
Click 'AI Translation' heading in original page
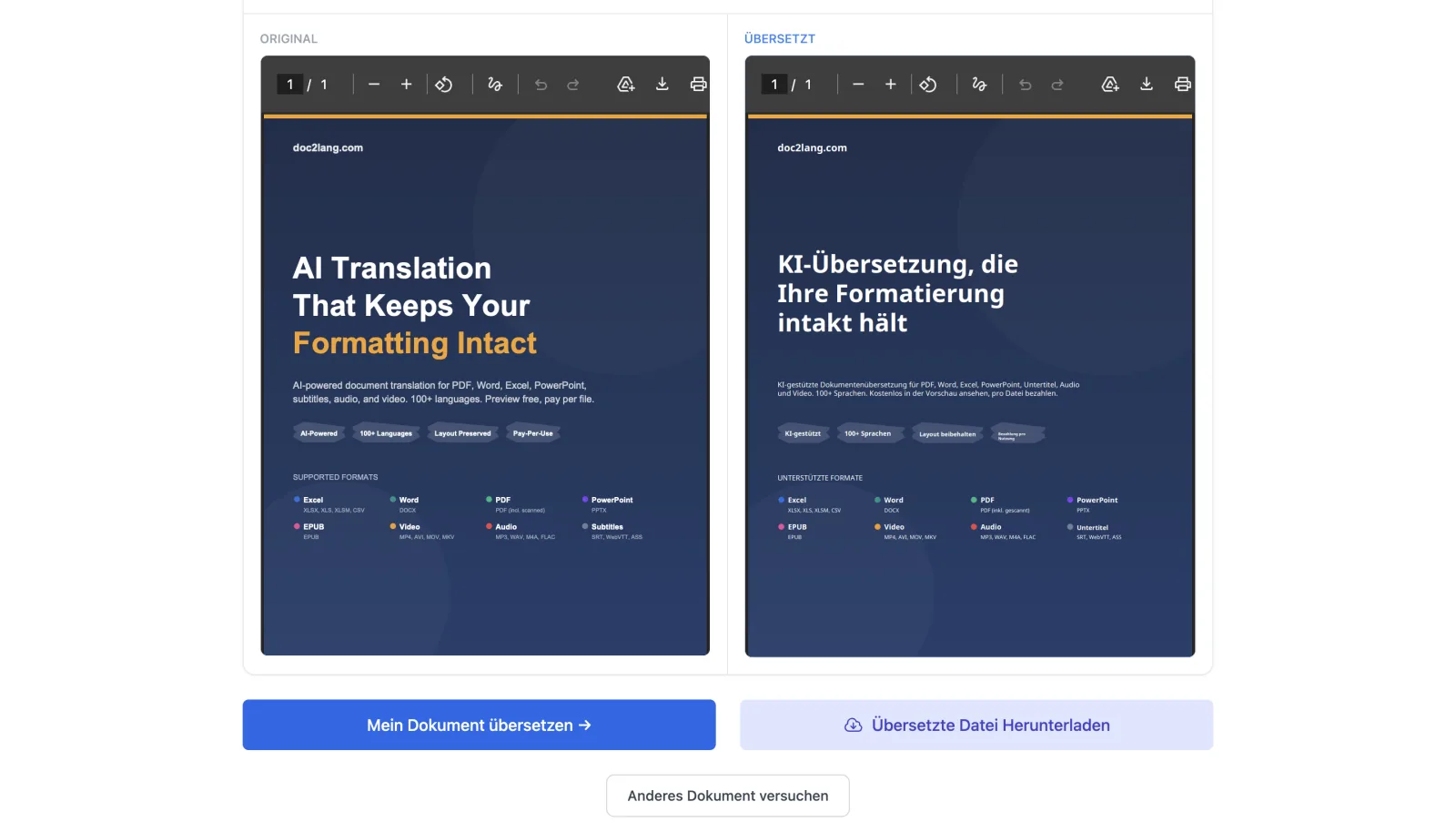pyautogui.click(x=392, y=269)
